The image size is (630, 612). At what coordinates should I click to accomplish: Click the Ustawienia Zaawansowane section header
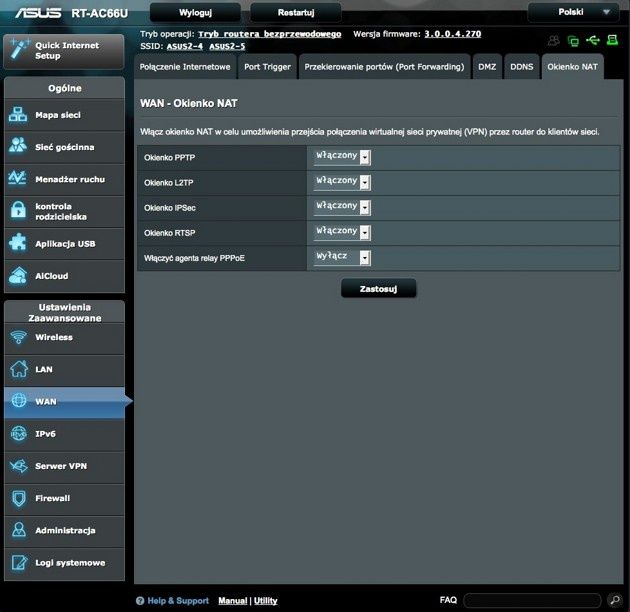pos(64,312)
